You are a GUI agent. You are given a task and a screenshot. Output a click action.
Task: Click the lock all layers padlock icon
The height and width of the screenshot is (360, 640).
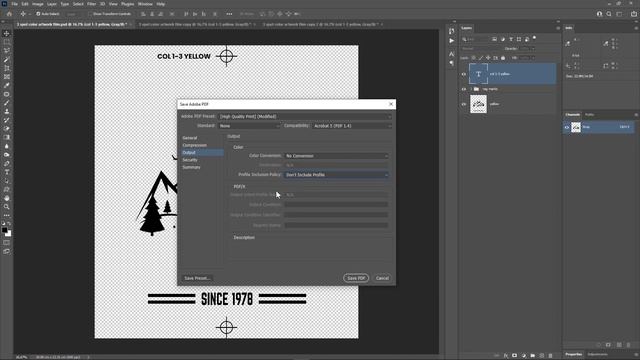[503, 58]
